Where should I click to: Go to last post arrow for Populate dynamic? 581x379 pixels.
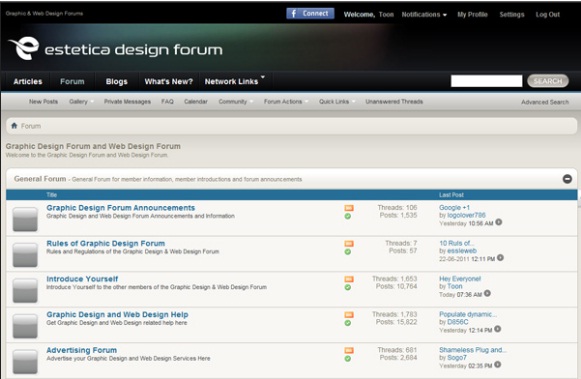[x=498, y=329]
